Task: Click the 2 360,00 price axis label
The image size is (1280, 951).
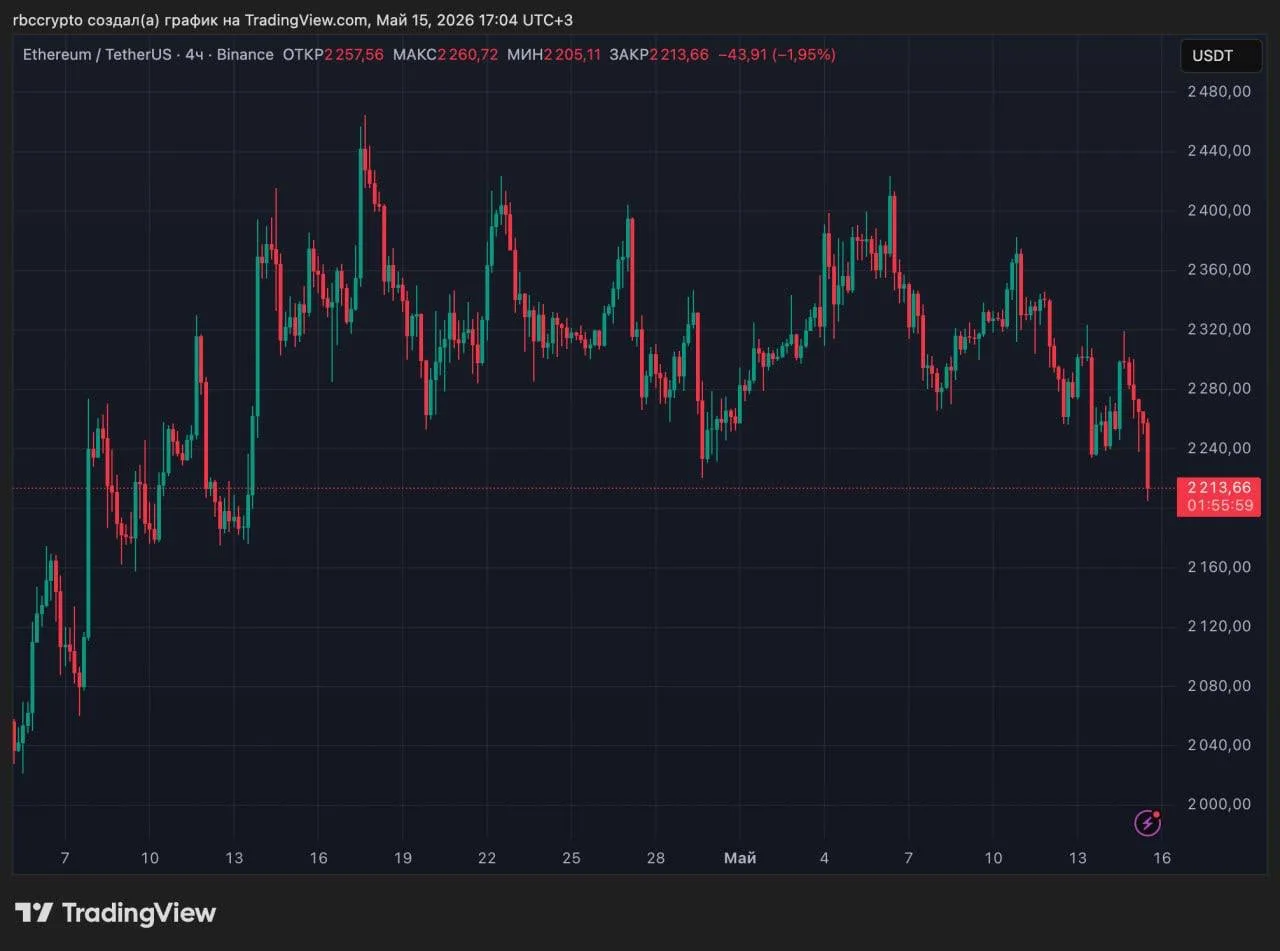Action: point(1219,269)
